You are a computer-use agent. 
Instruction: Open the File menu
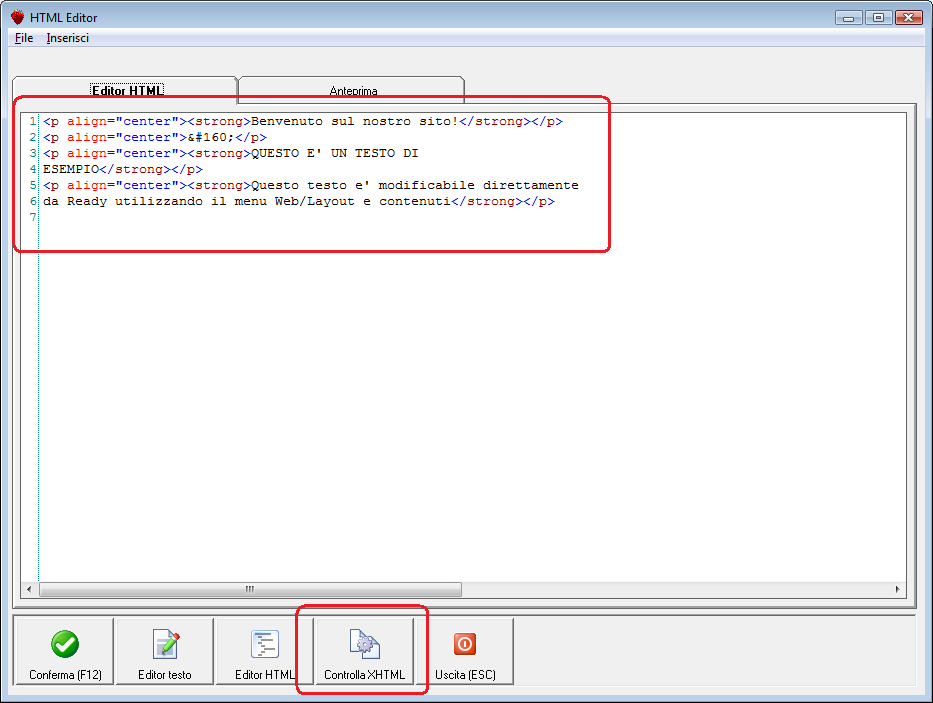[x=24, y=38]
